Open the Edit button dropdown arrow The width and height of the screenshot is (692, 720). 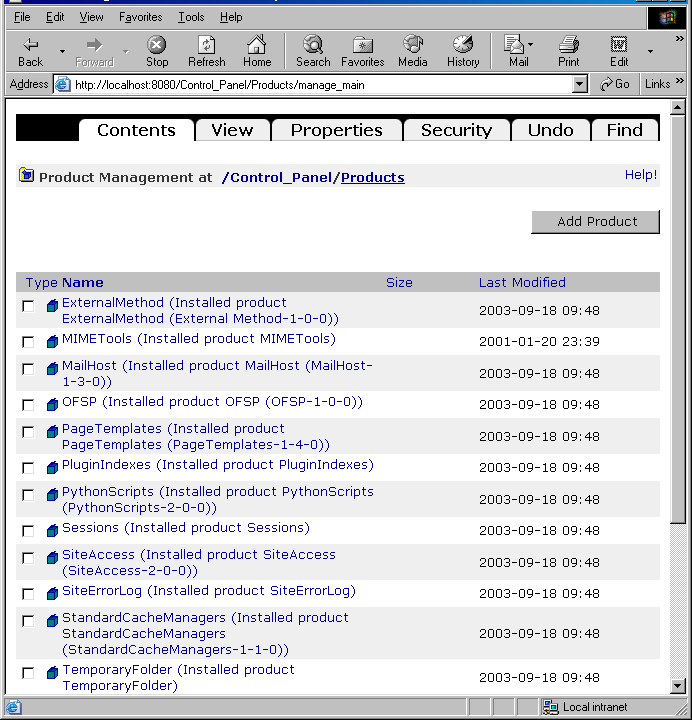(650, 51)
